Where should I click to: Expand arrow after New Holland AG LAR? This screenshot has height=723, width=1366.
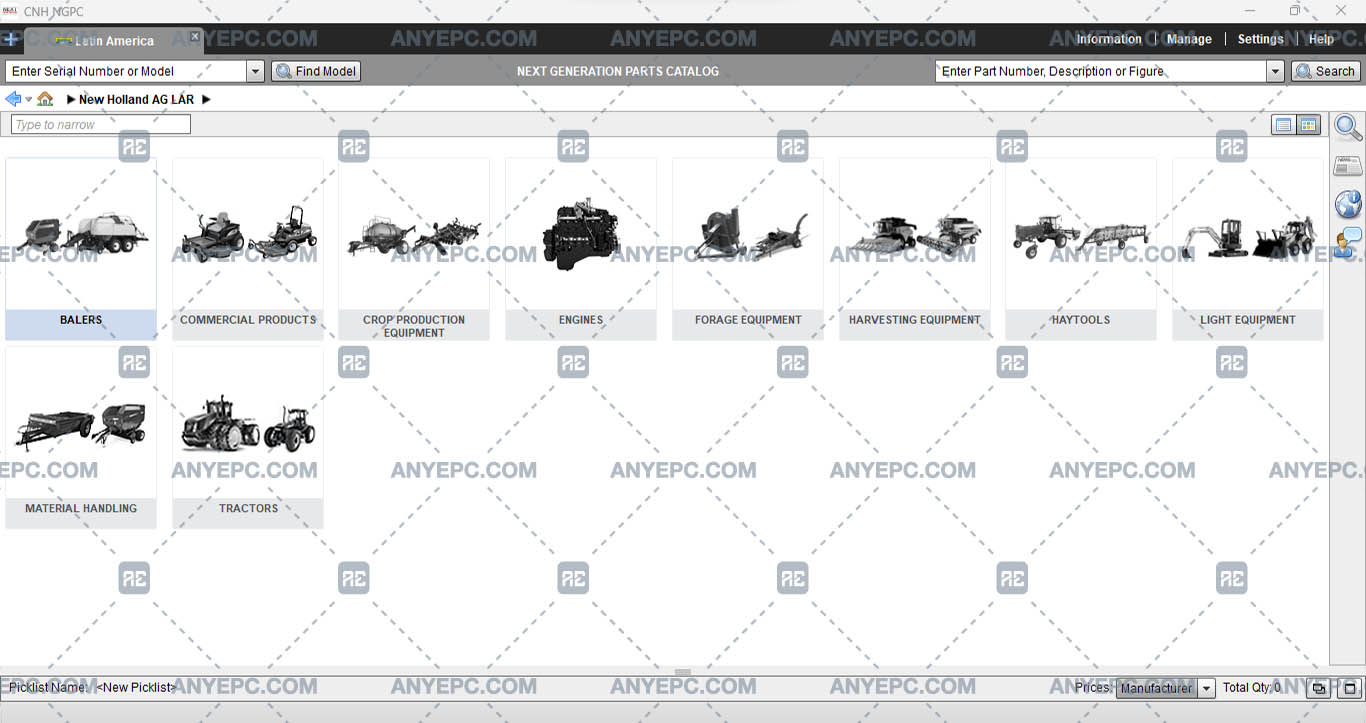(x=206, y=100)
